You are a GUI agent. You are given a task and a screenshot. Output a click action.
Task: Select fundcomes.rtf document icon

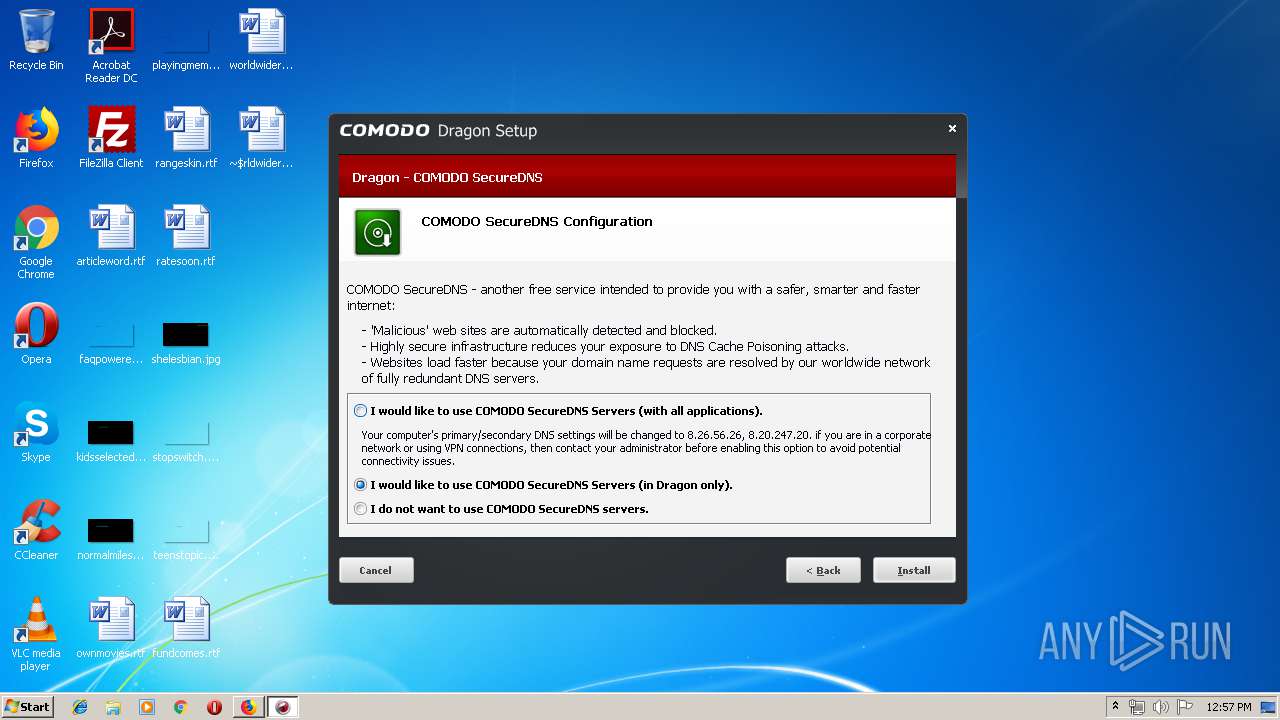pos(186,628)
